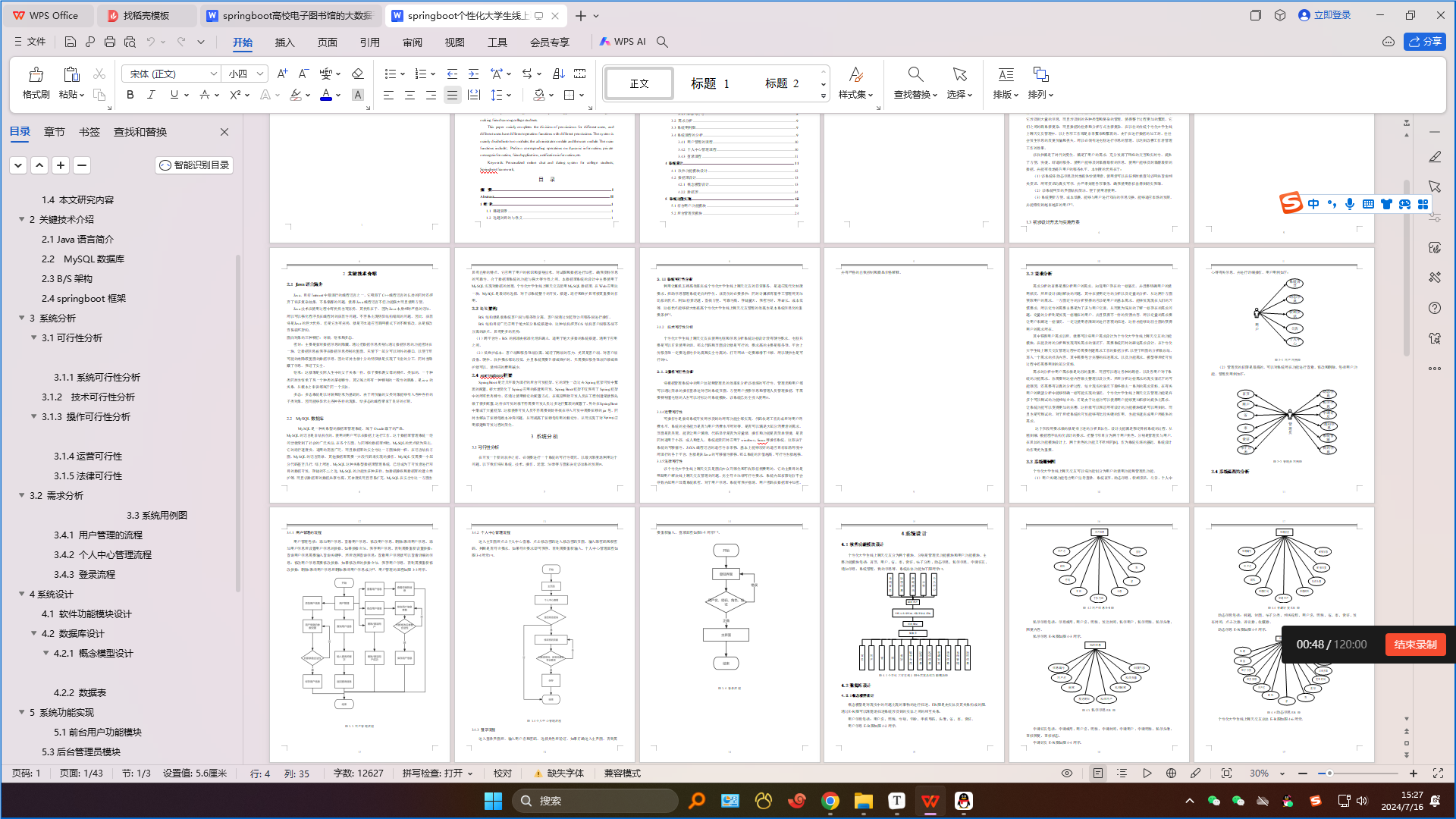
Task: Click the Increase indent icon
Action: point(473,74)
